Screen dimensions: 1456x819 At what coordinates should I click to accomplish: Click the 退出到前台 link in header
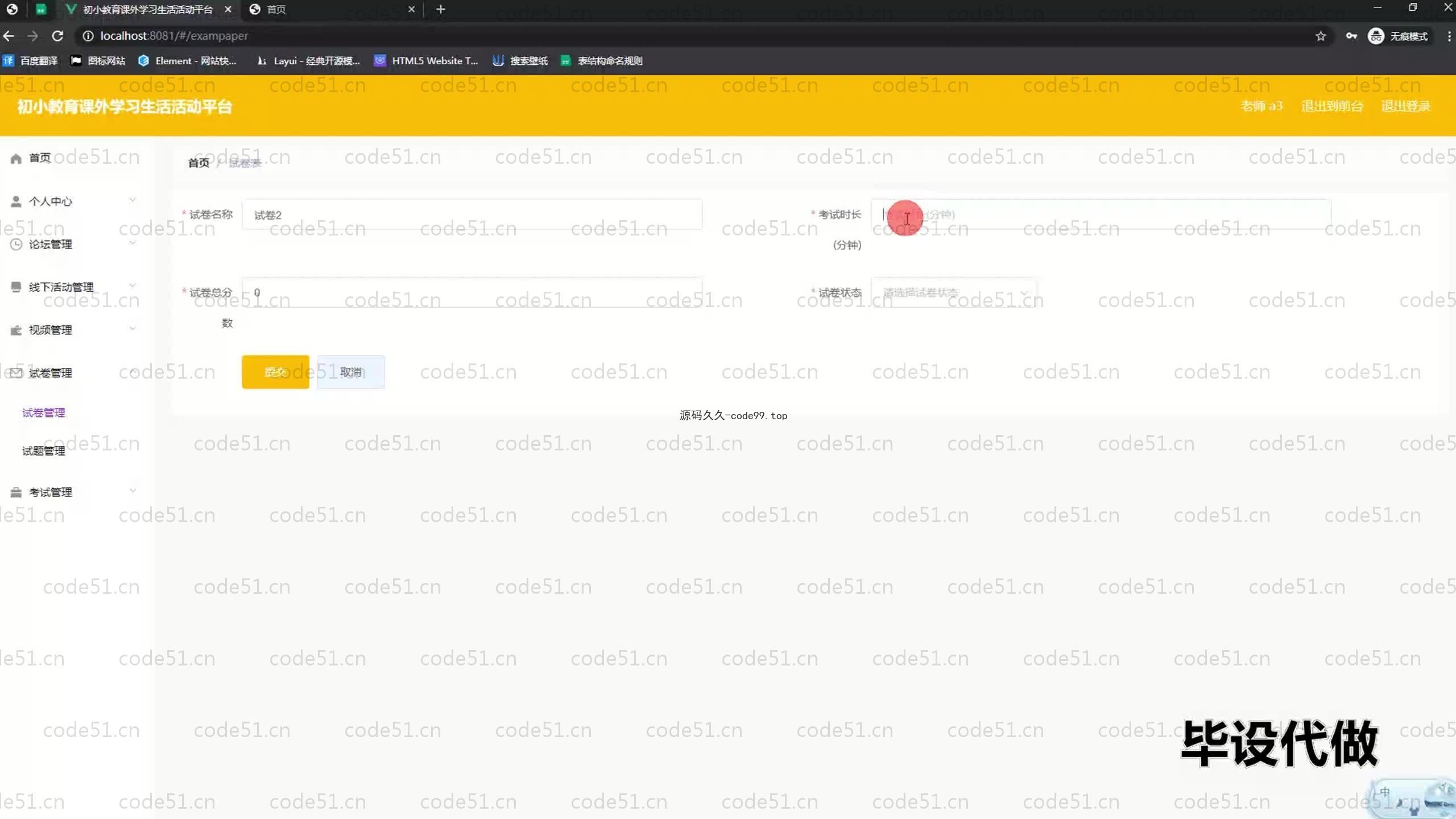tap(1332, 106)
